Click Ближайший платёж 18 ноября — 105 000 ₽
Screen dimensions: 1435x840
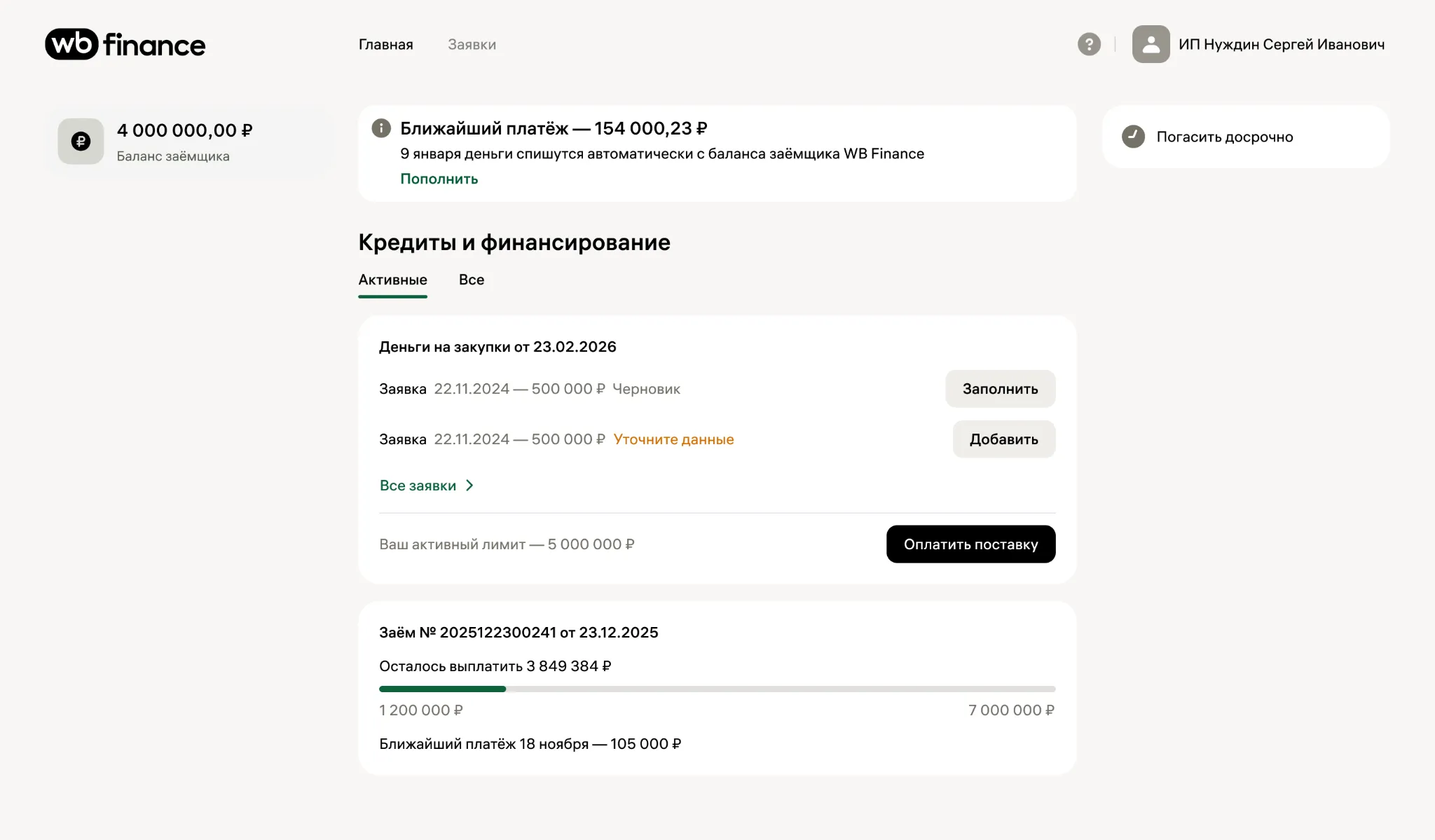point(530,744)
